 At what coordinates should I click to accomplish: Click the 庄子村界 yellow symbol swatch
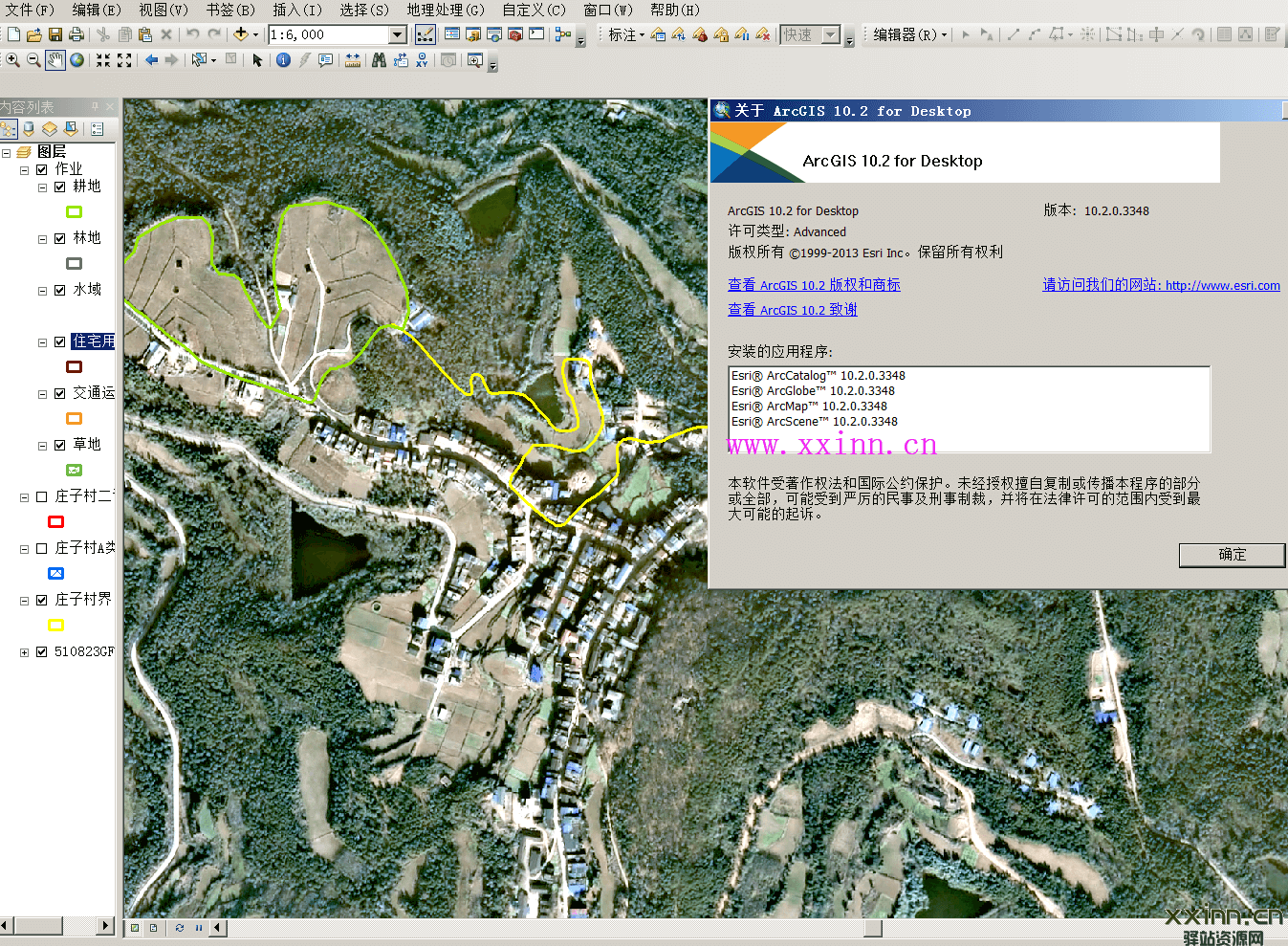pos(56,626)
